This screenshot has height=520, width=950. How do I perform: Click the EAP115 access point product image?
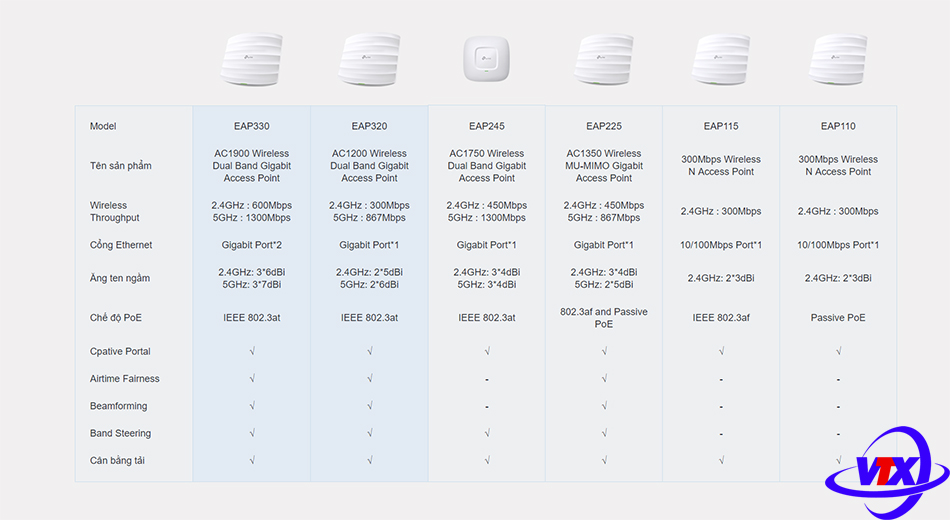coord(721,59)
